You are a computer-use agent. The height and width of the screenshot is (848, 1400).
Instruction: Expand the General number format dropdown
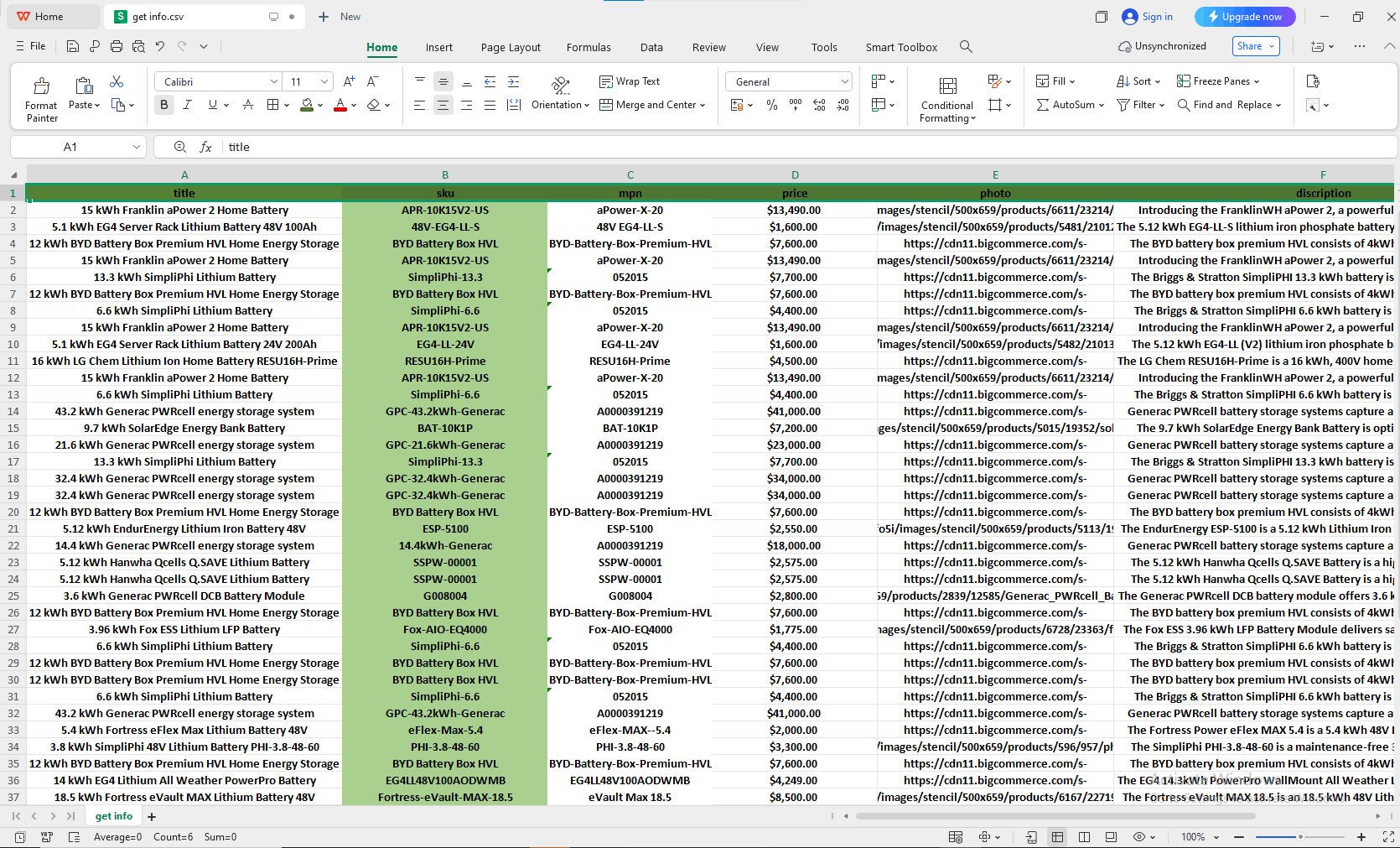843,81
